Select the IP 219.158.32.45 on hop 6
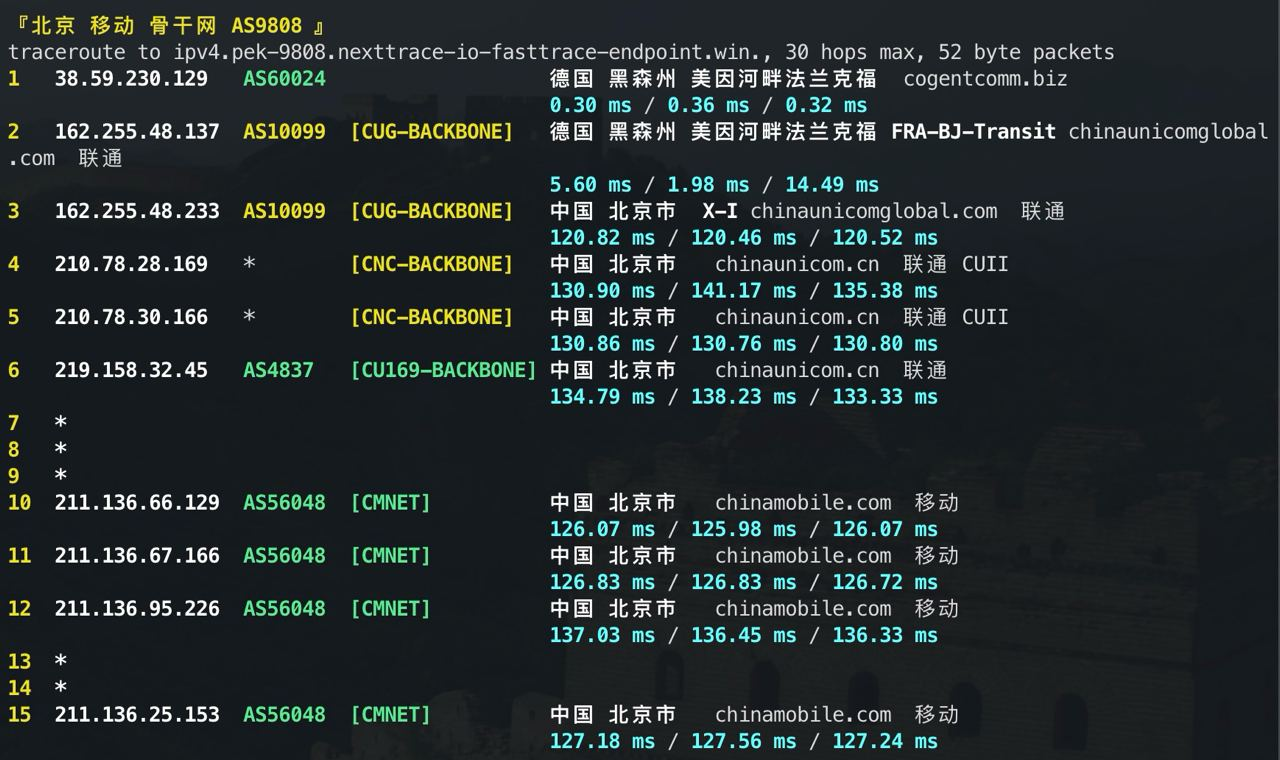1280x760 pixels. click(131, 370)
